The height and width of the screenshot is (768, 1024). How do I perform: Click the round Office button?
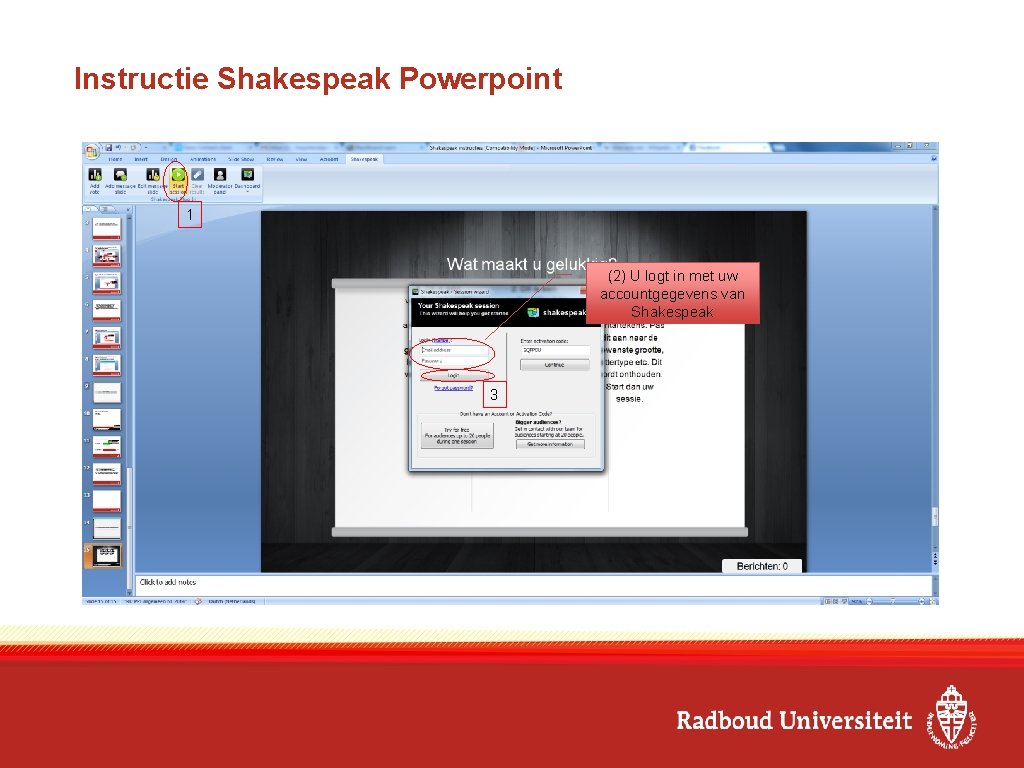coord(91,151)
